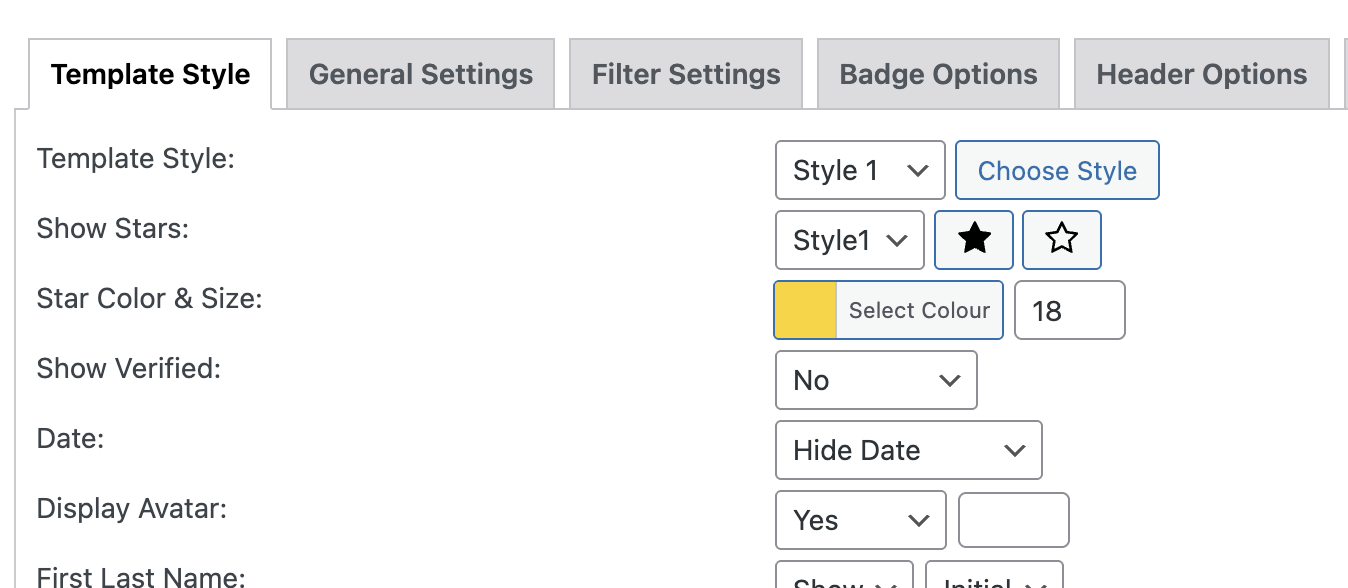
Task: Switch to the Template Style tab
Action: (150, 74)
